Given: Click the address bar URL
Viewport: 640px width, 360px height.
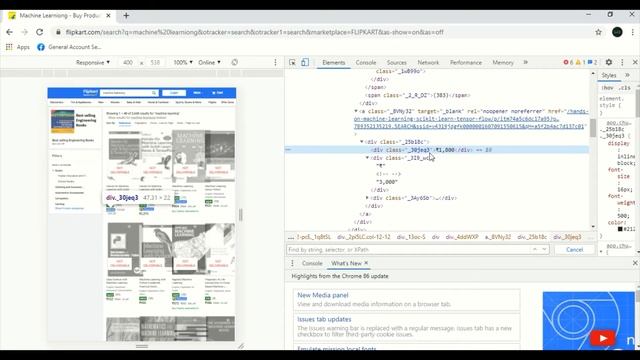Looking at the screenshot, I should coord(254,32).
